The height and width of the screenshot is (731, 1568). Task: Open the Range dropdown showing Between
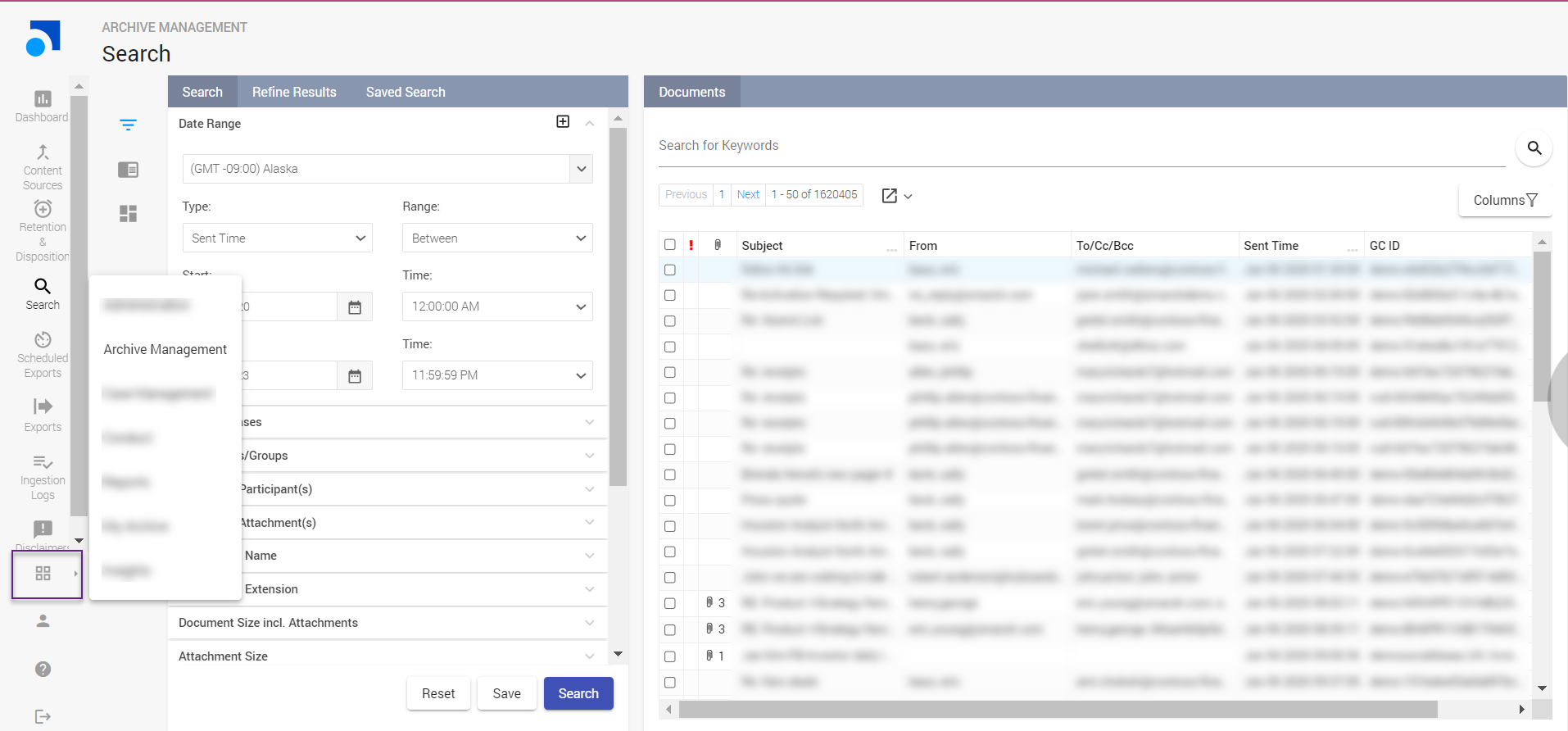click(x=497, y=238)
